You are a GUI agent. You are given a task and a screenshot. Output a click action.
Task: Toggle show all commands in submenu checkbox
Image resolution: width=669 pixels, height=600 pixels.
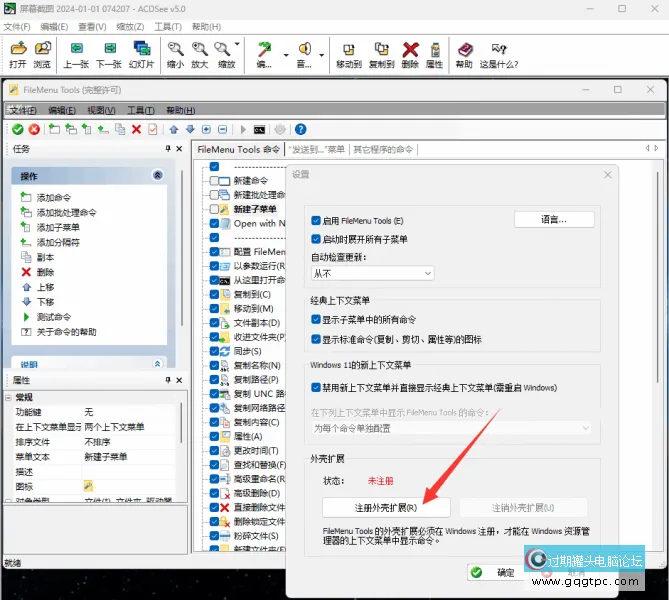316,319
